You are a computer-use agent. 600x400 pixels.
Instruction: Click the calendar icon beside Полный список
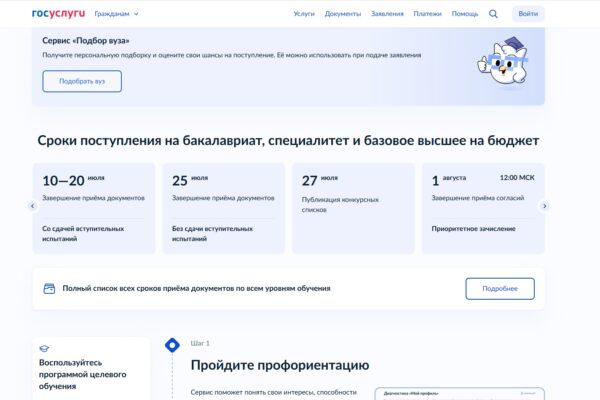tap(49, 289)
